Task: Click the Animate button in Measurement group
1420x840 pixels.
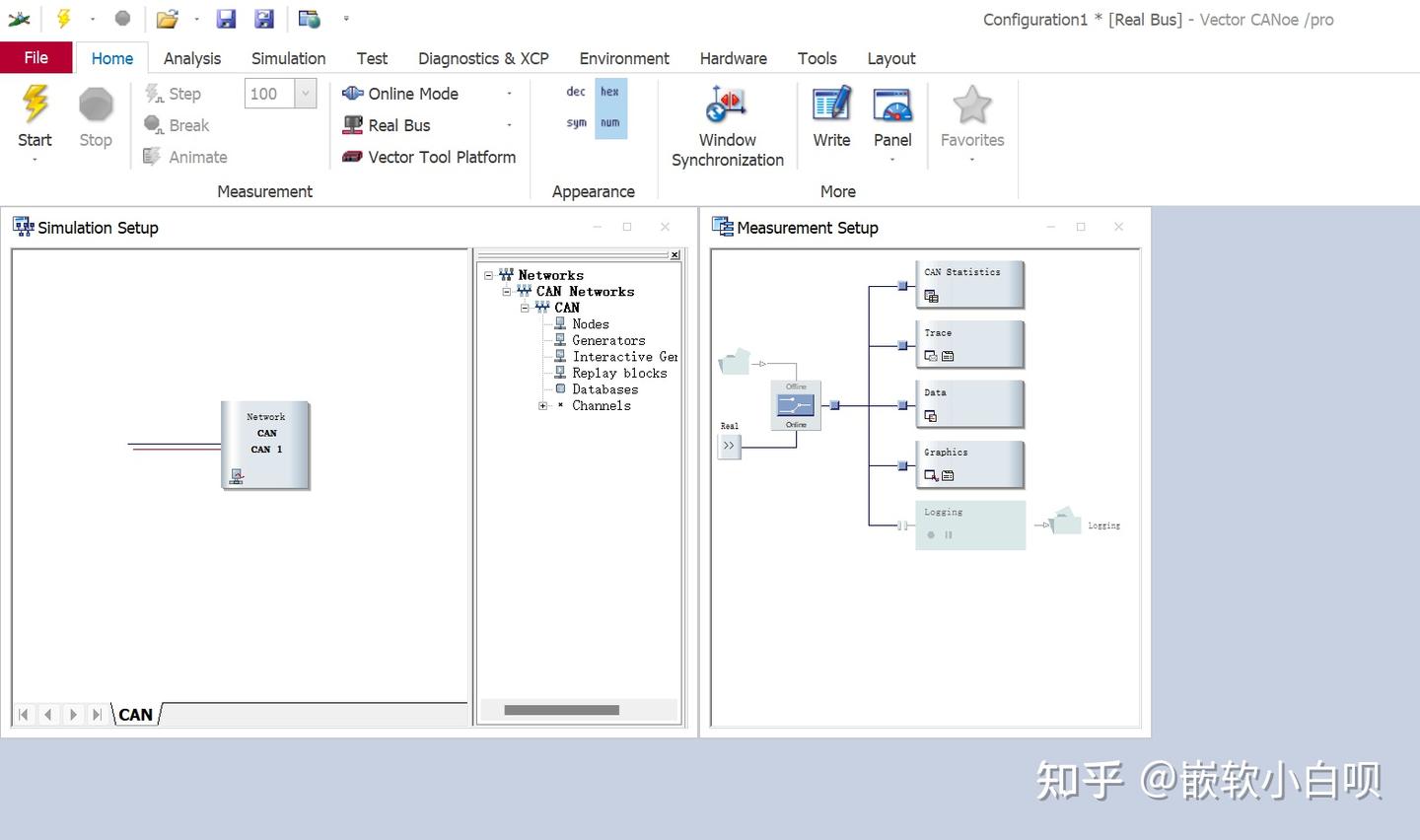Action: (x=185, y=157)
